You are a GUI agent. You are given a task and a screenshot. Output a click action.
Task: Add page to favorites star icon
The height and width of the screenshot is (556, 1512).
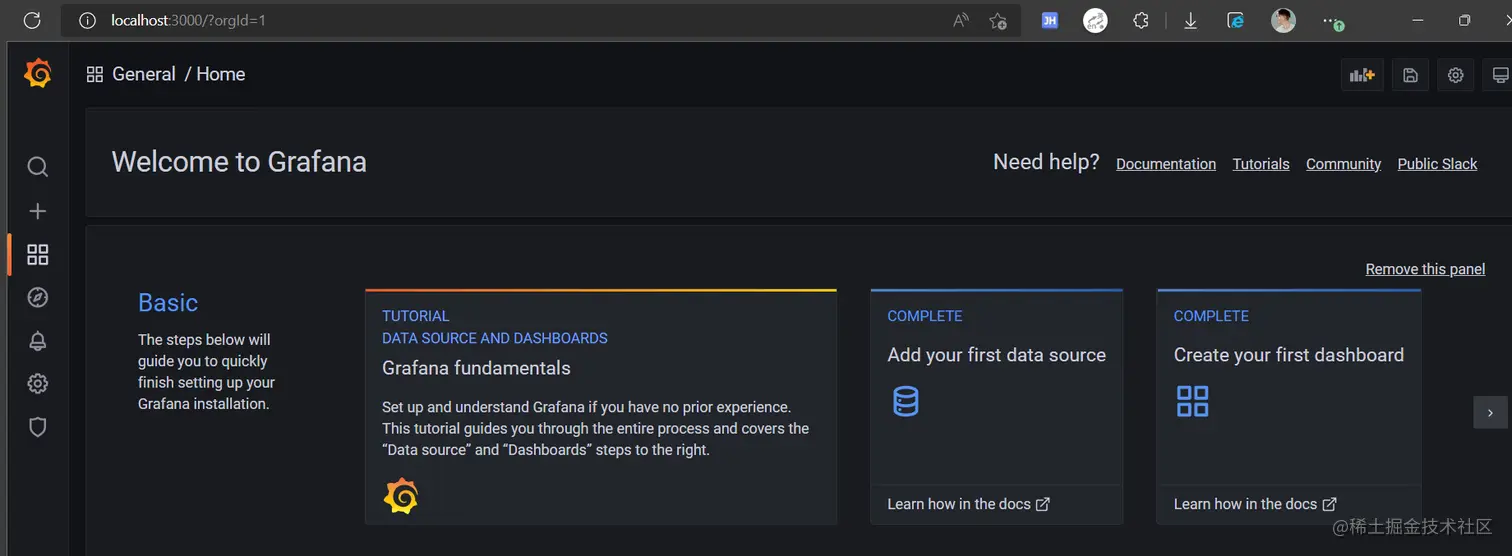997,20
